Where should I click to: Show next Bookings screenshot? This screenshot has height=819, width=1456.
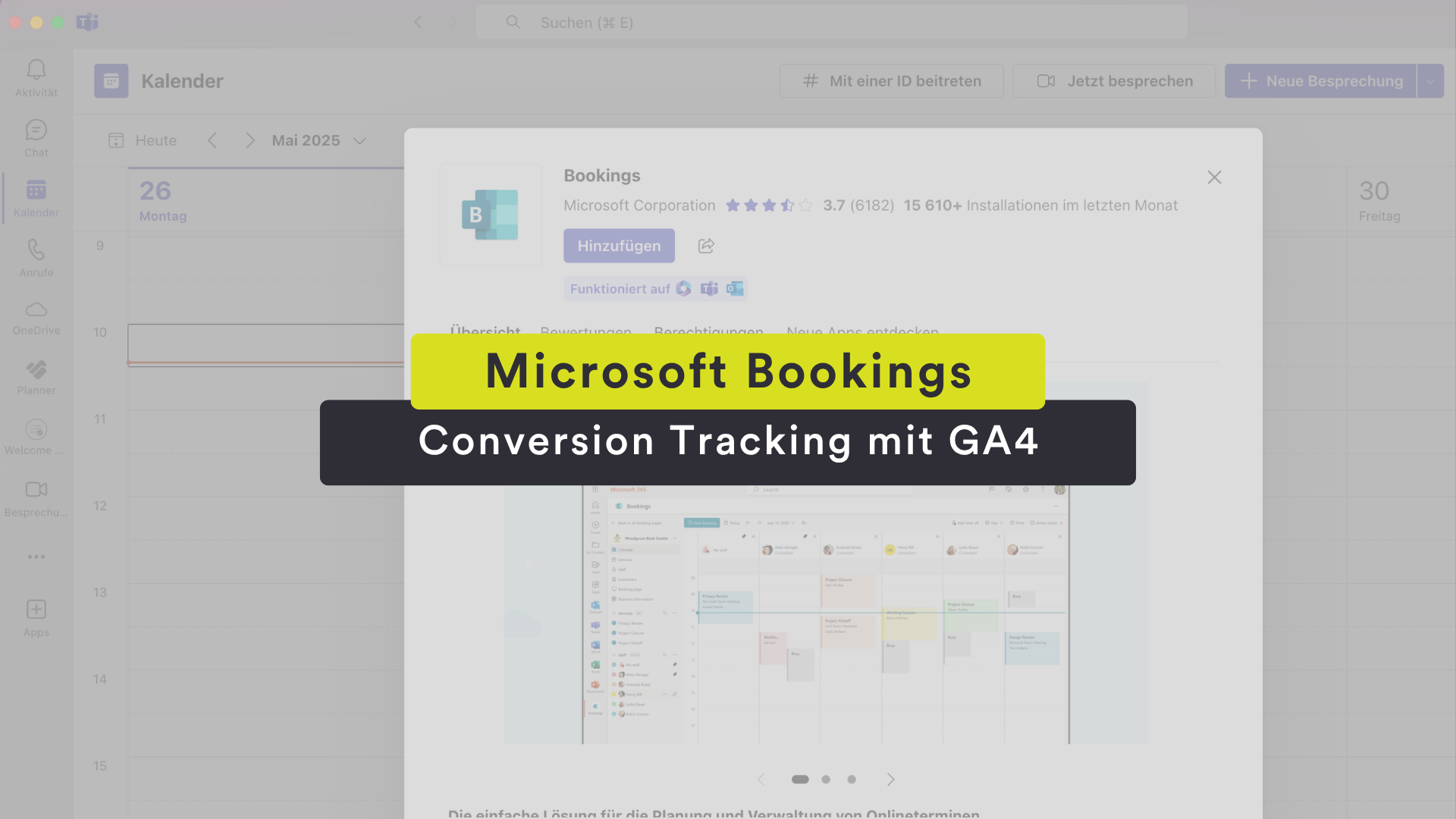[891, 780]
